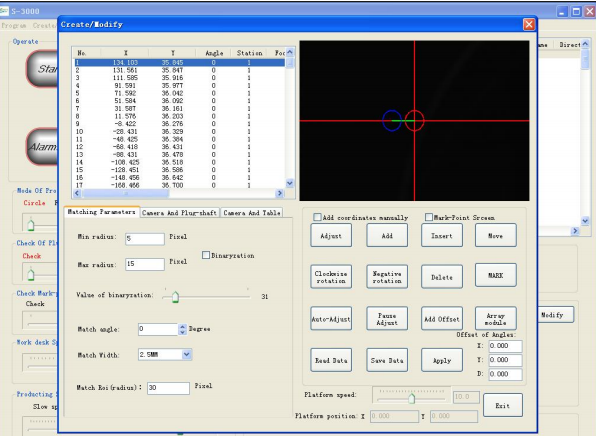
Task: Toggle Mark-Point Screen checkbox
Action: coord(429,217)
